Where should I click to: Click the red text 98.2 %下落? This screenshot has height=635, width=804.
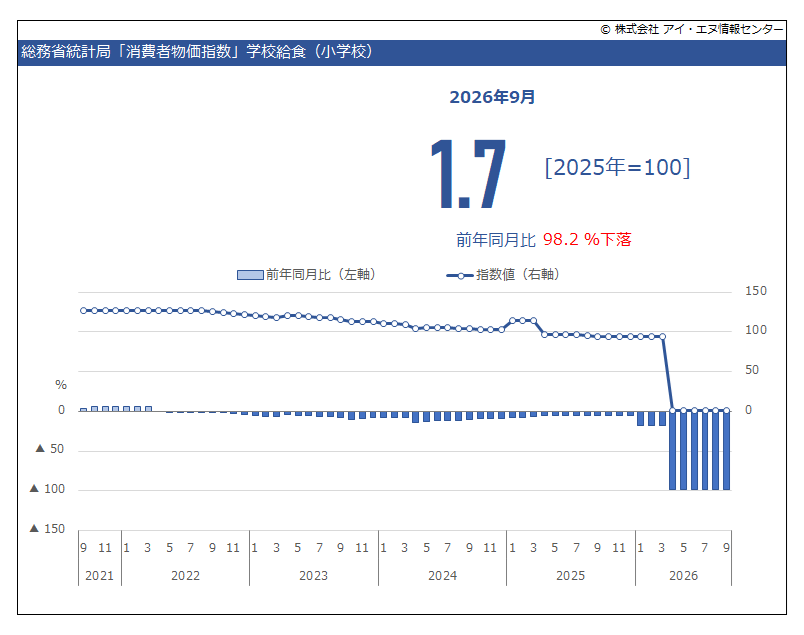pyautogui.click(x=587, y=239)
